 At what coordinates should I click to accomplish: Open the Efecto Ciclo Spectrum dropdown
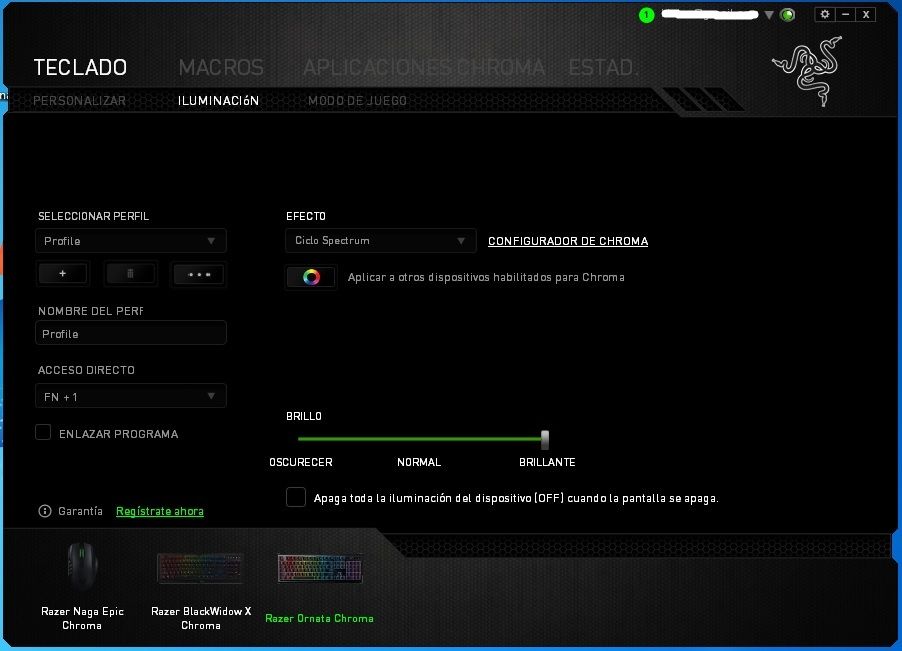click(380, 241)
